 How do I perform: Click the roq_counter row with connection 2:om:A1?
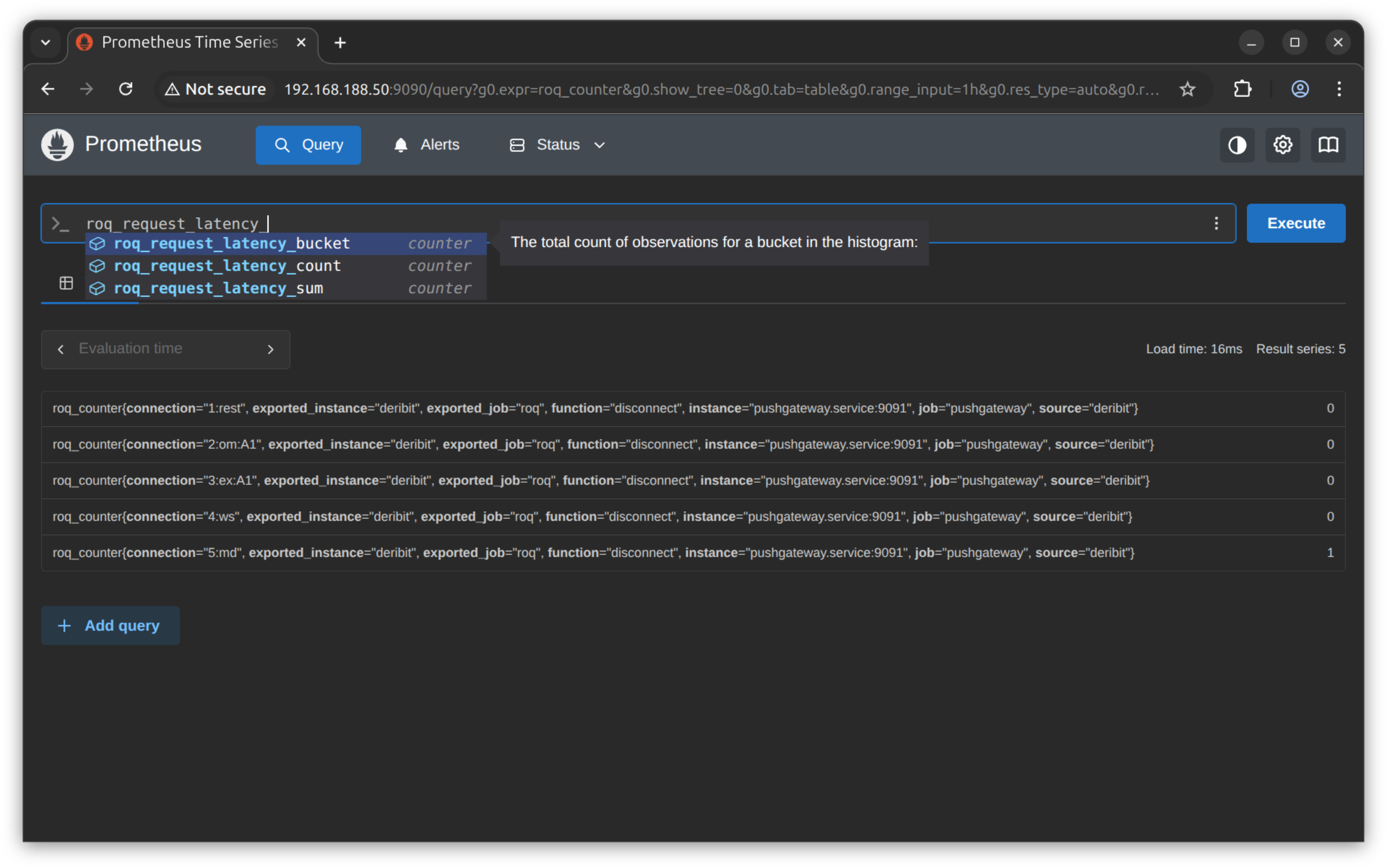693,444
